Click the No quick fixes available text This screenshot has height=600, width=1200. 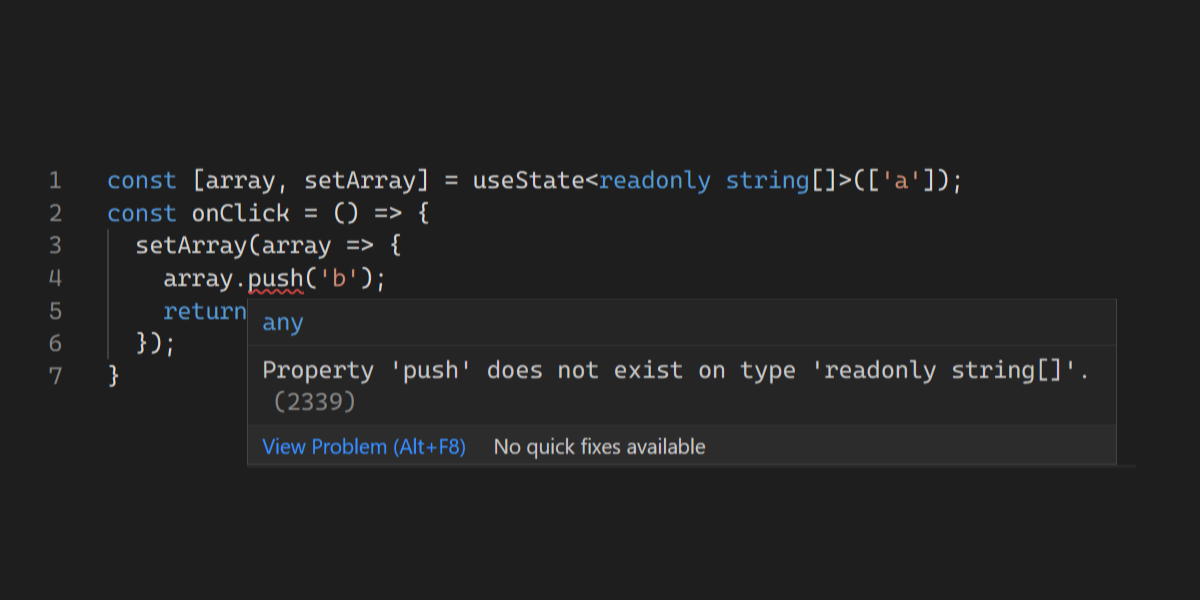[600, 447]
